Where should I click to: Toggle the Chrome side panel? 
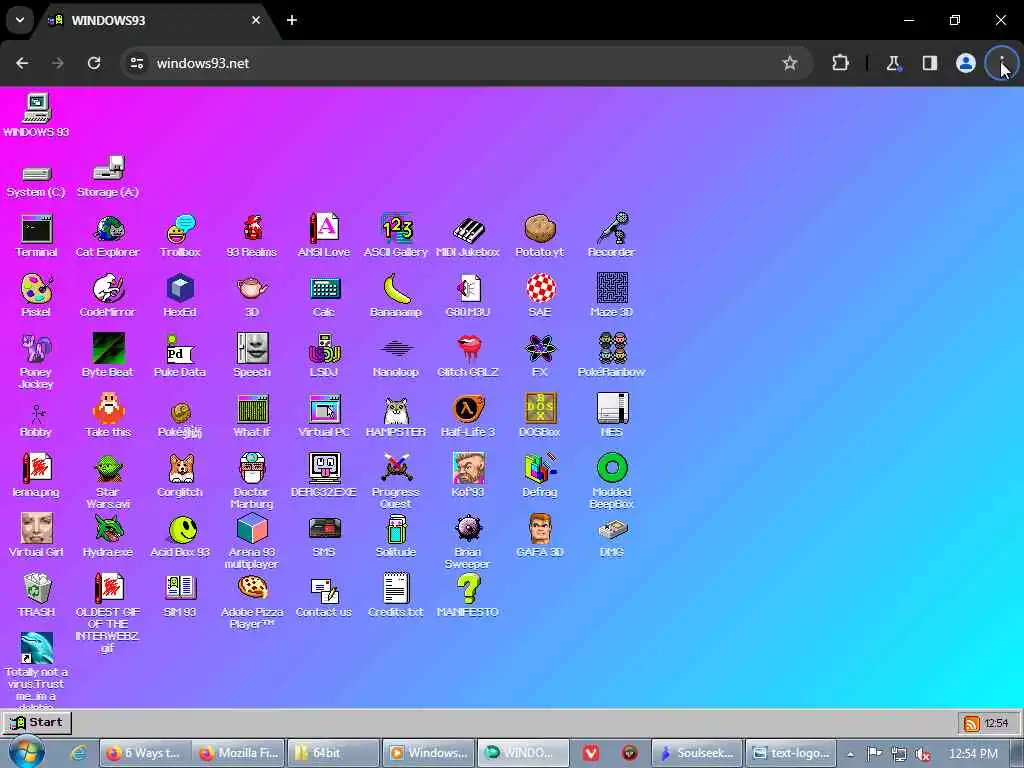[930, 63]
